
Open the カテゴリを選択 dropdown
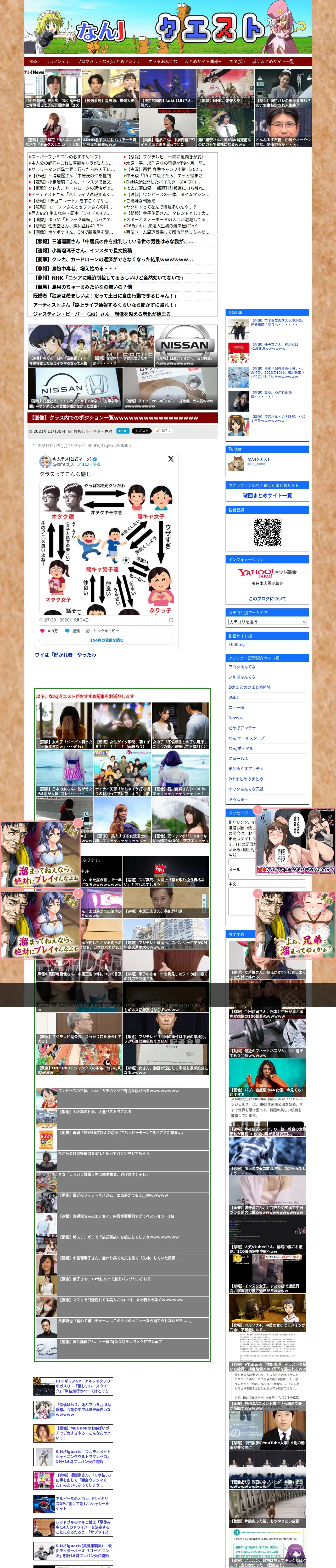point(267,622)
